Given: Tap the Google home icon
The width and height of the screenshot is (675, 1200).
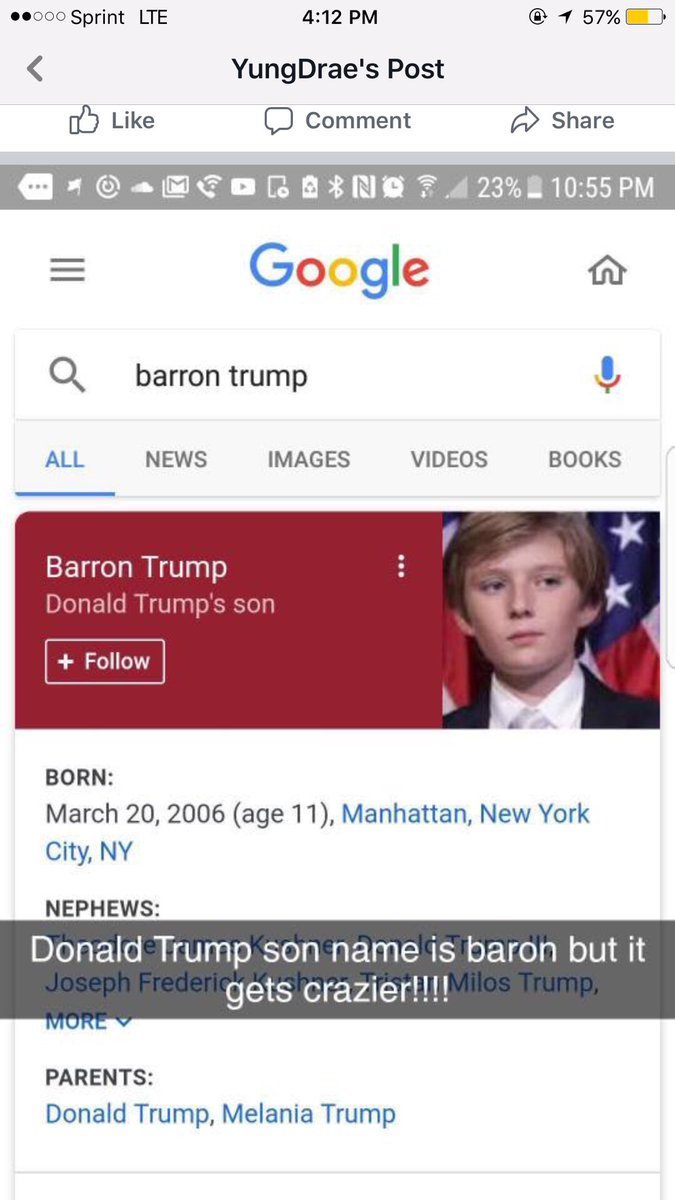Looking at the screenshot, I should 607,270.
